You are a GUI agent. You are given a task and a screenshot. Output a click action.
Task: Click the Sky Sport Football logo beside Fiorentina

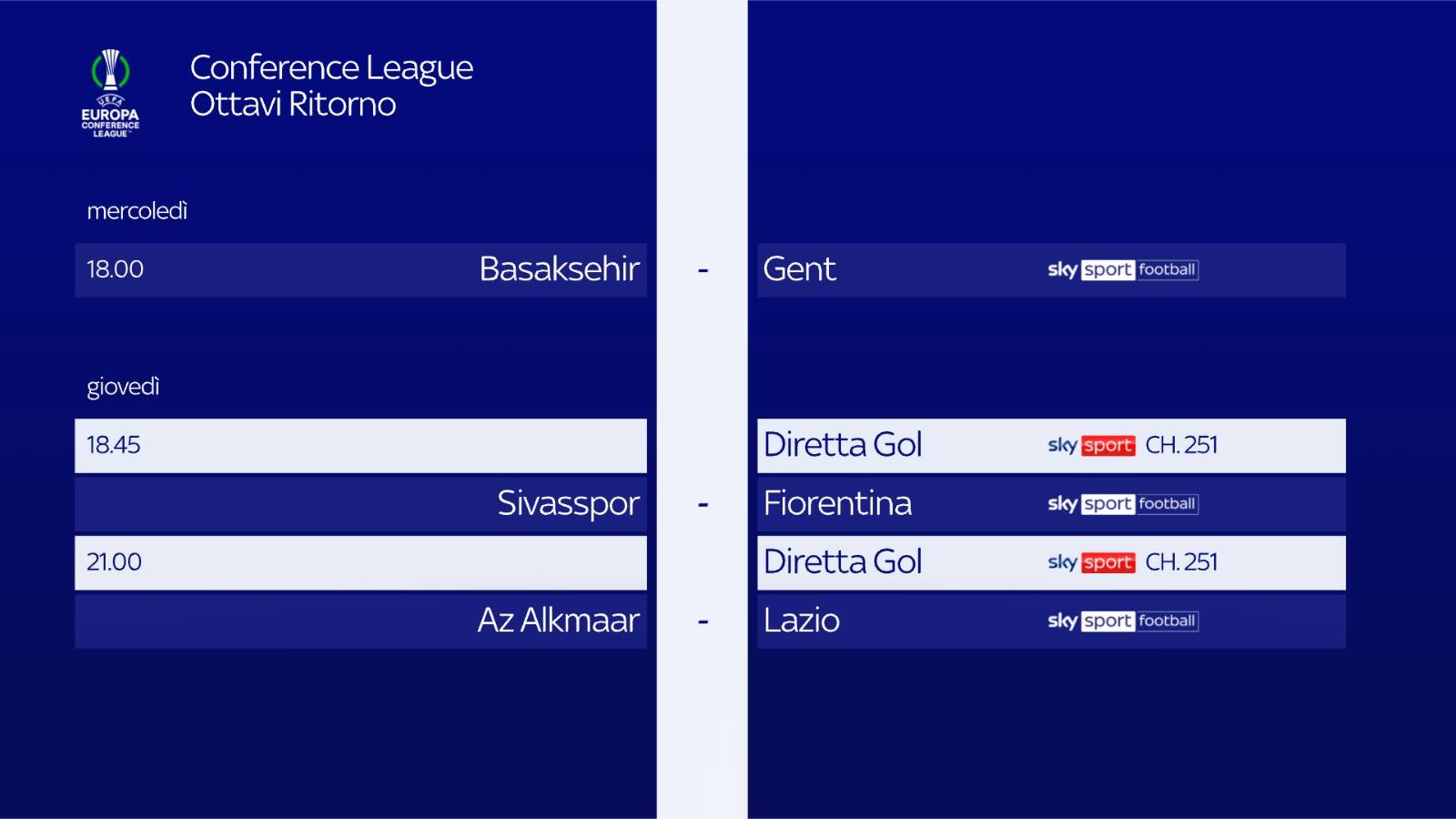pyautogui.click(x=1122, y=504)
